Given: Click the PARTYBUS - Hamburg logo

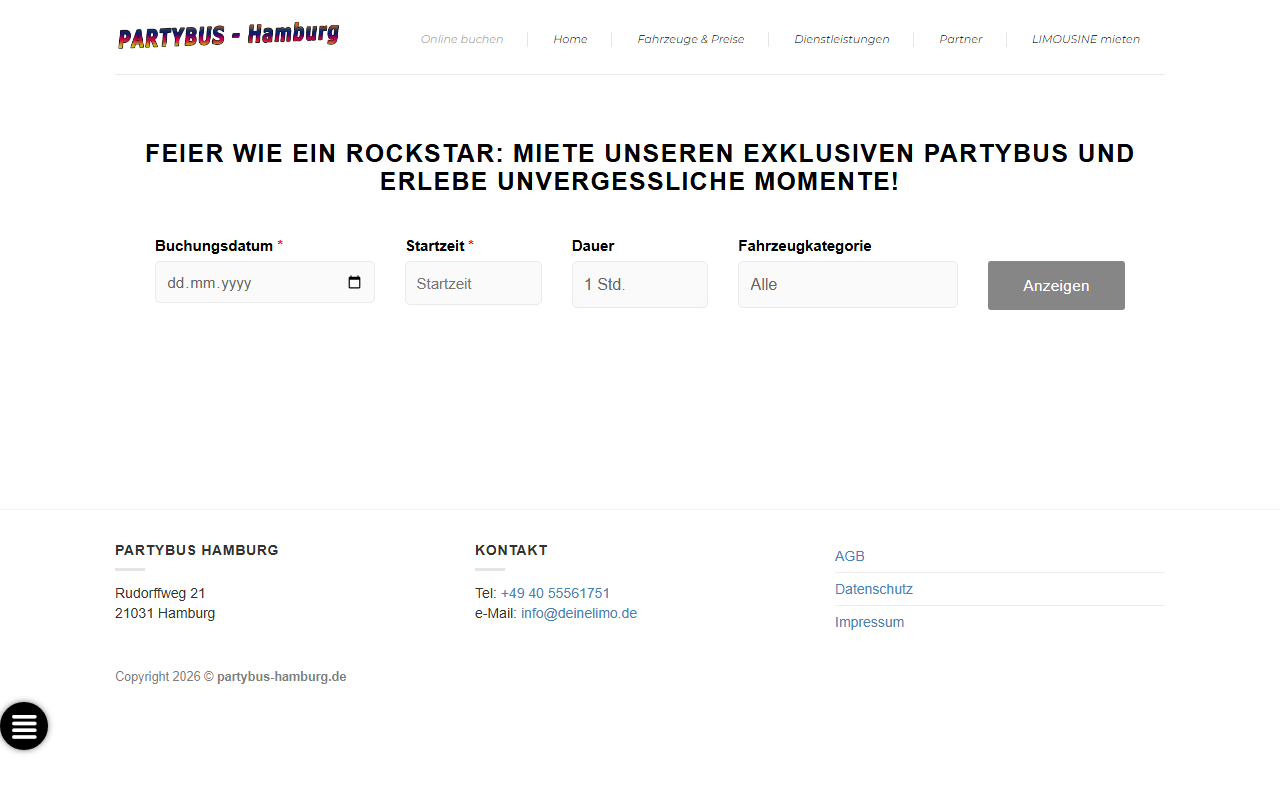Looking at the screenshot, I should coord(229,36).
